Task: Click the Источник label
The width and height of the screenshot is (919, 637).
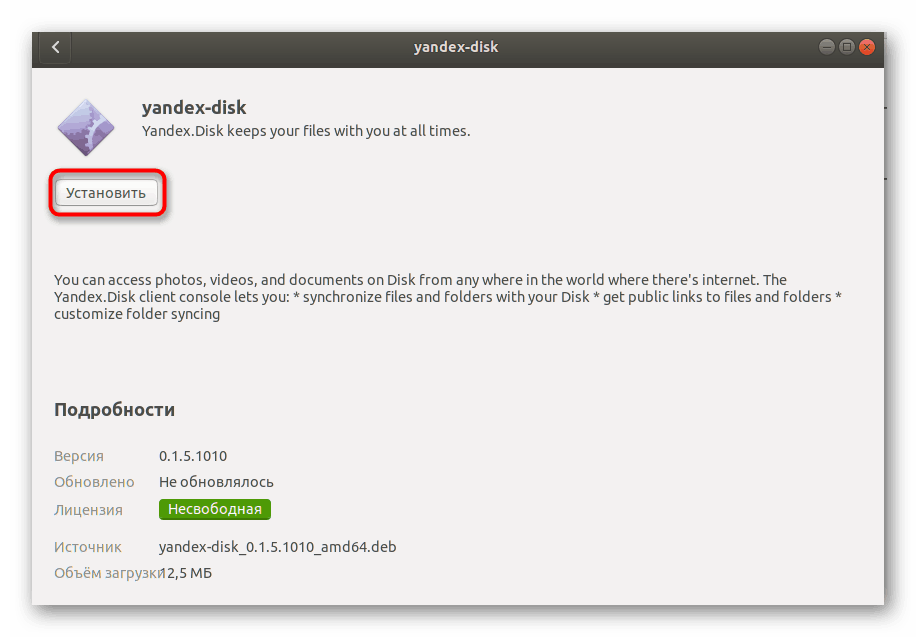Action: (x=87, y=547)
